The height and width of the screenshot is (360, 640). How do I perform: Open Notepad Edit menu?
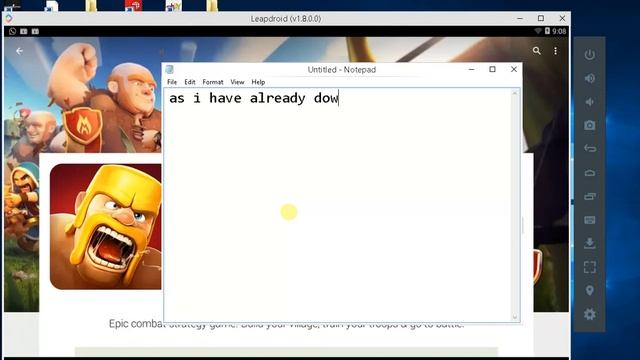[x=190, y=82]
